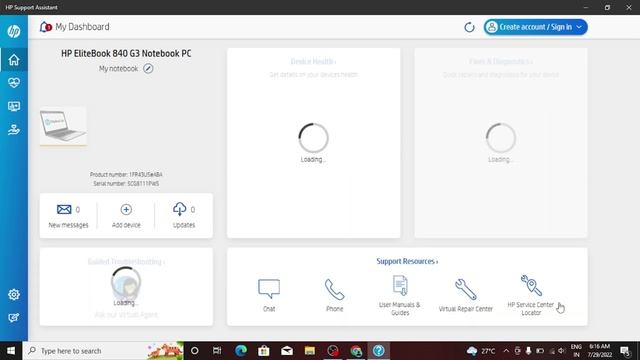The width and height of the screenshot is (640, 360).
Task: Click the Product number text
Action: point(126,174)
